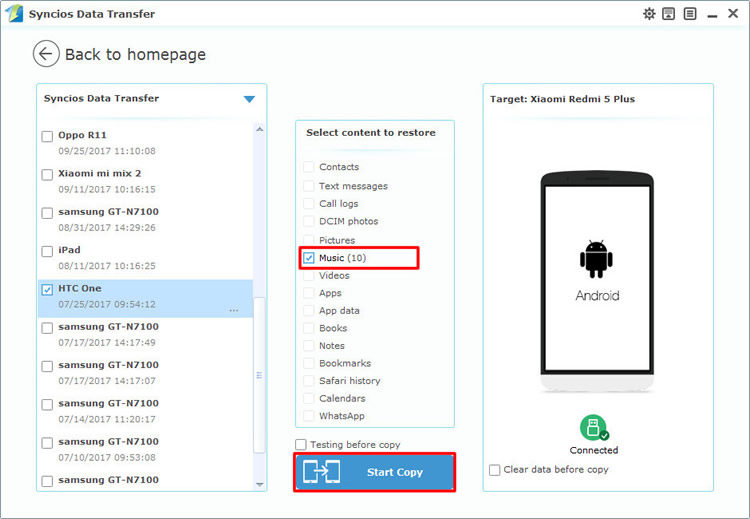Uncheck the HTC One backup

coord(47,290)
